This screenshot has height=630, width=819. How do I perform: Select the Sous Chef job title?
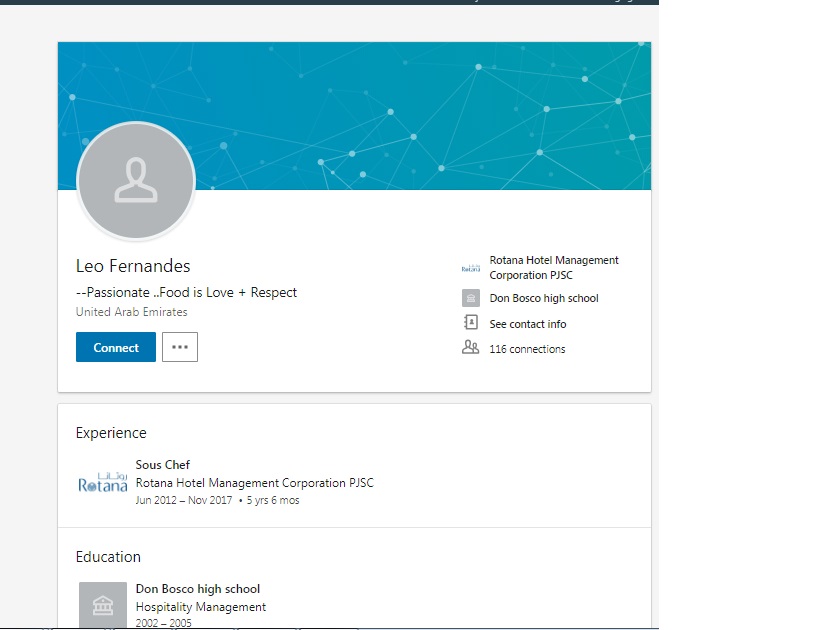163,465
